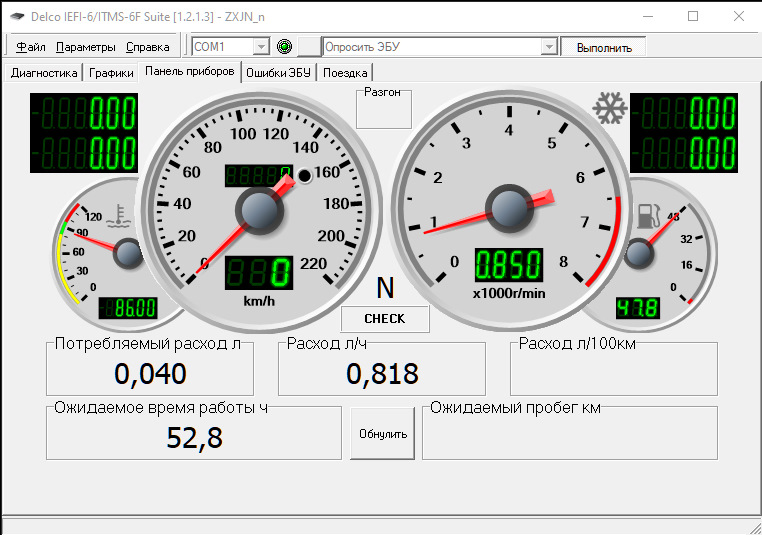Open the COM1 port dropdown

(x=261, y=47)
